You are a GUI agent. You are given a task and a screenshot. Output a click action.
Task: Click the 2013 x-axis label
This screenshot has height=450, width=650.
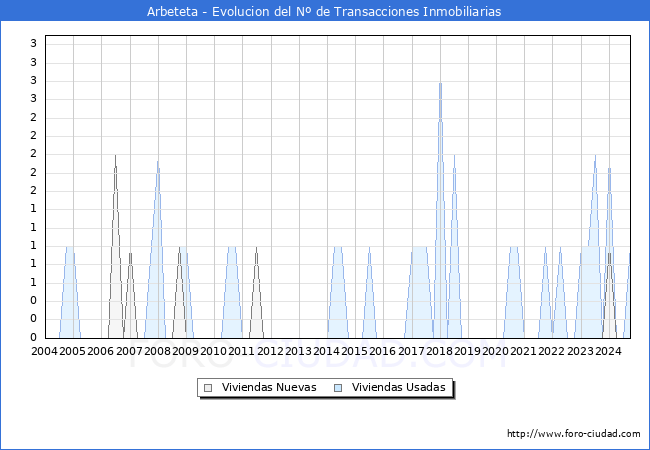298,351
